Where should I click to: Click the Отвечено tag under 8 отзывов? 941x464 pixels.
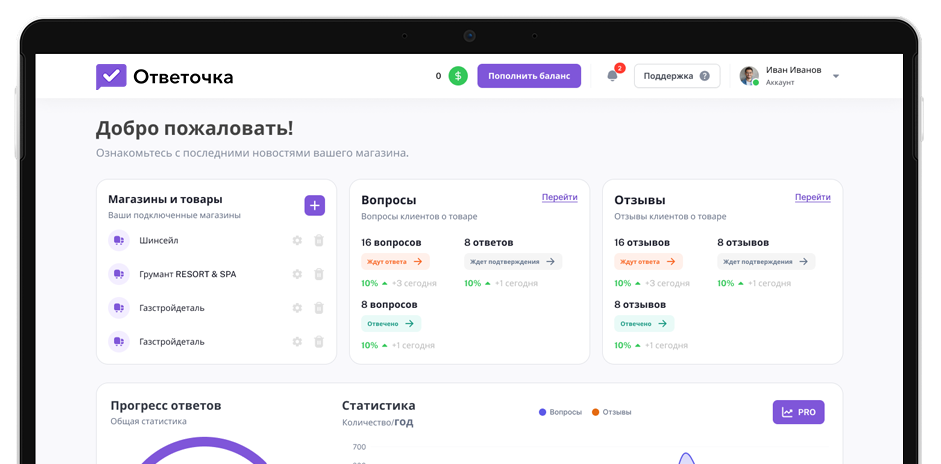point(644,324)
